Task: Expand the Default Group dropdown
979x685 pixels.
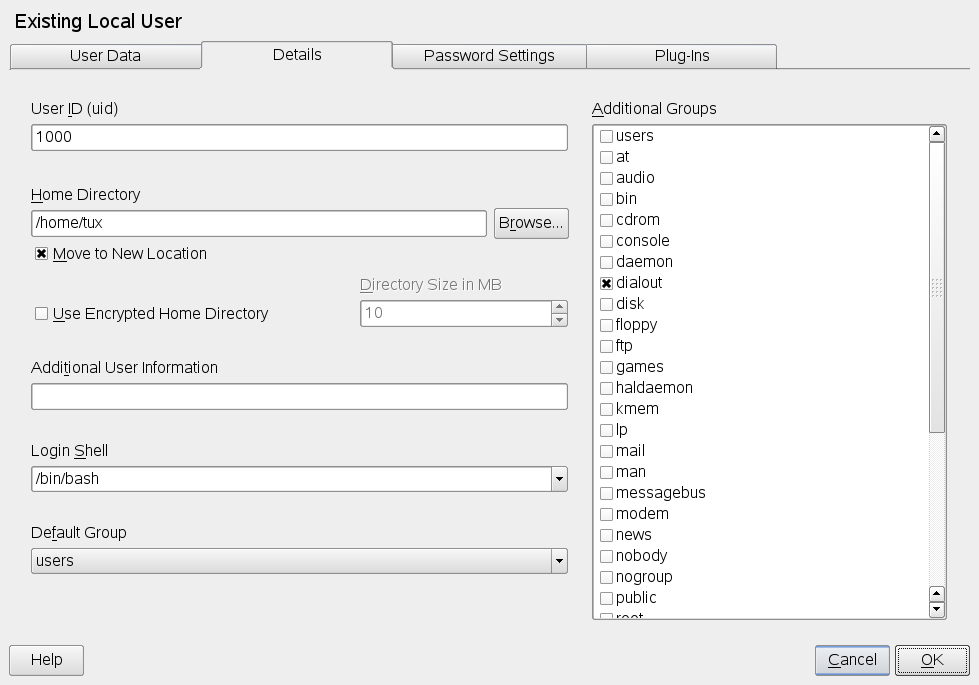Action: [558, 561]
